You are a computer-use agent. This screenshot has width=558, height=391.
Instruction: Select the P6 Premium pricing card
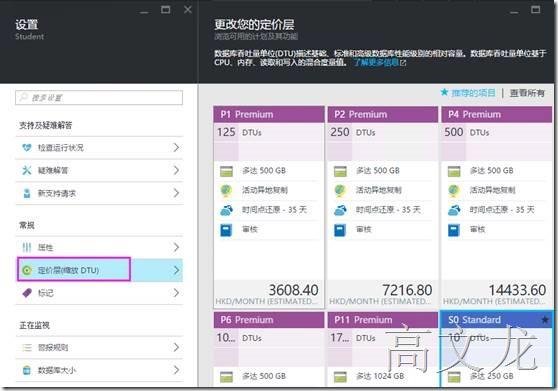click(269, 349)
